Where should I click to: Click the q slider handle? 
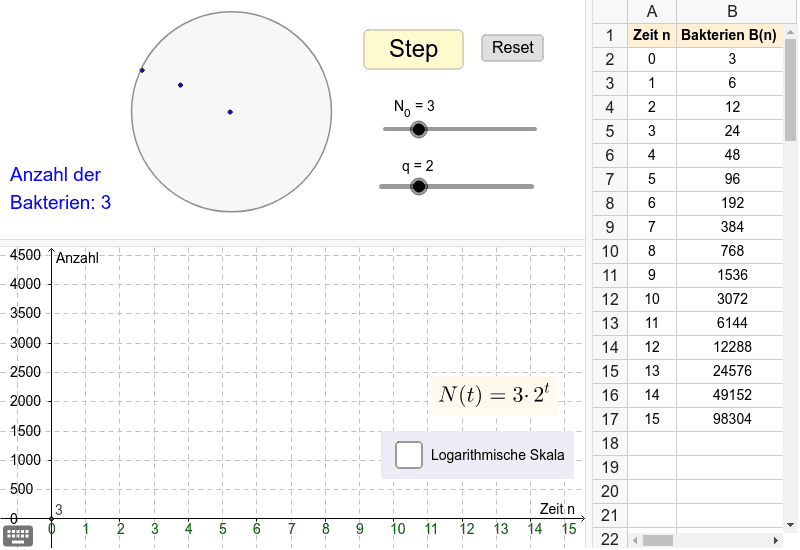click(x=419, y=186)
